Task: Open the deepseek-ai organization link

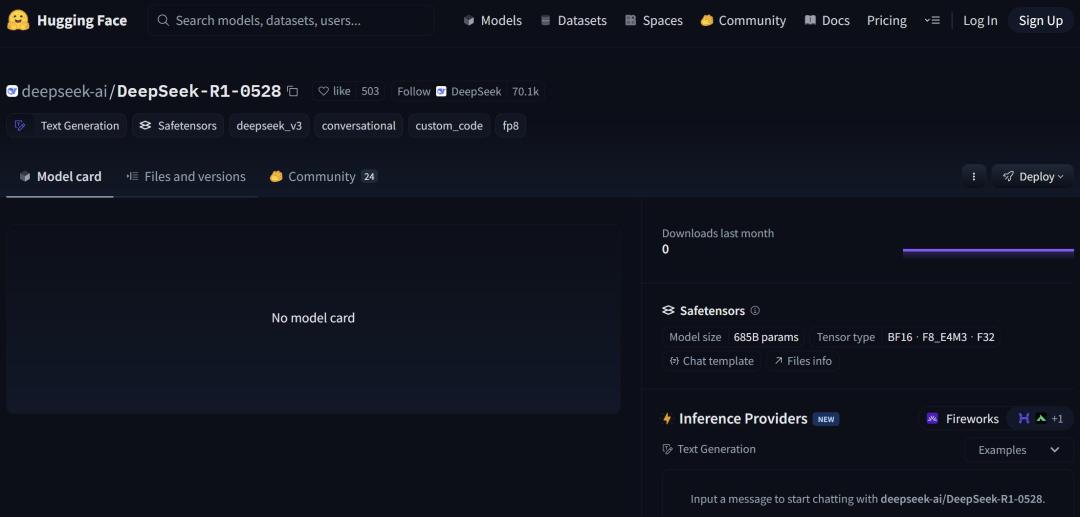Action: coord(64,91)
